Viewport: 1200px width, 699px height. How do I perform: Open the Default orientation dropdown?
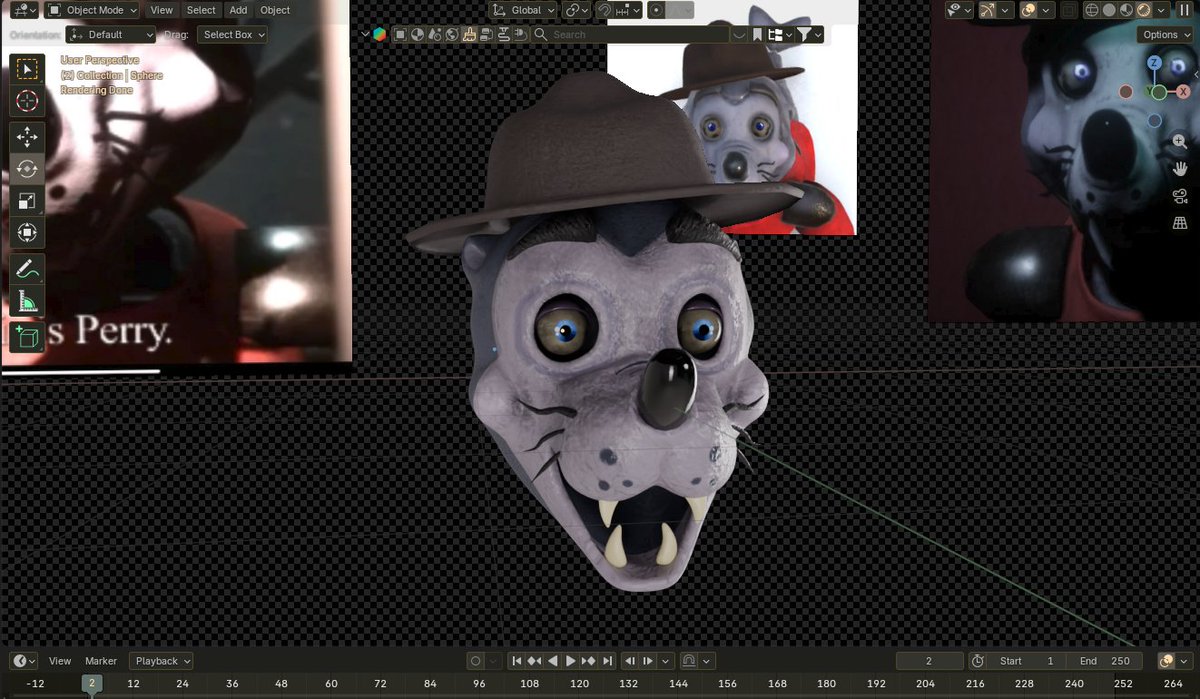click(x=110, y=34)
